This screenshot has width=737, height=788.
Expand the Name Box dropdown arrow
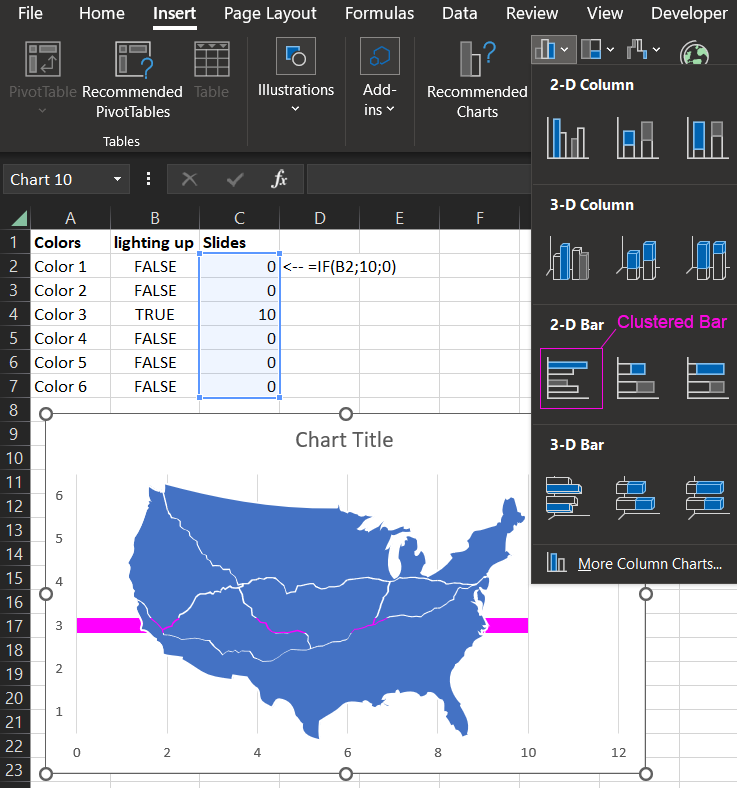click(118, 180)
